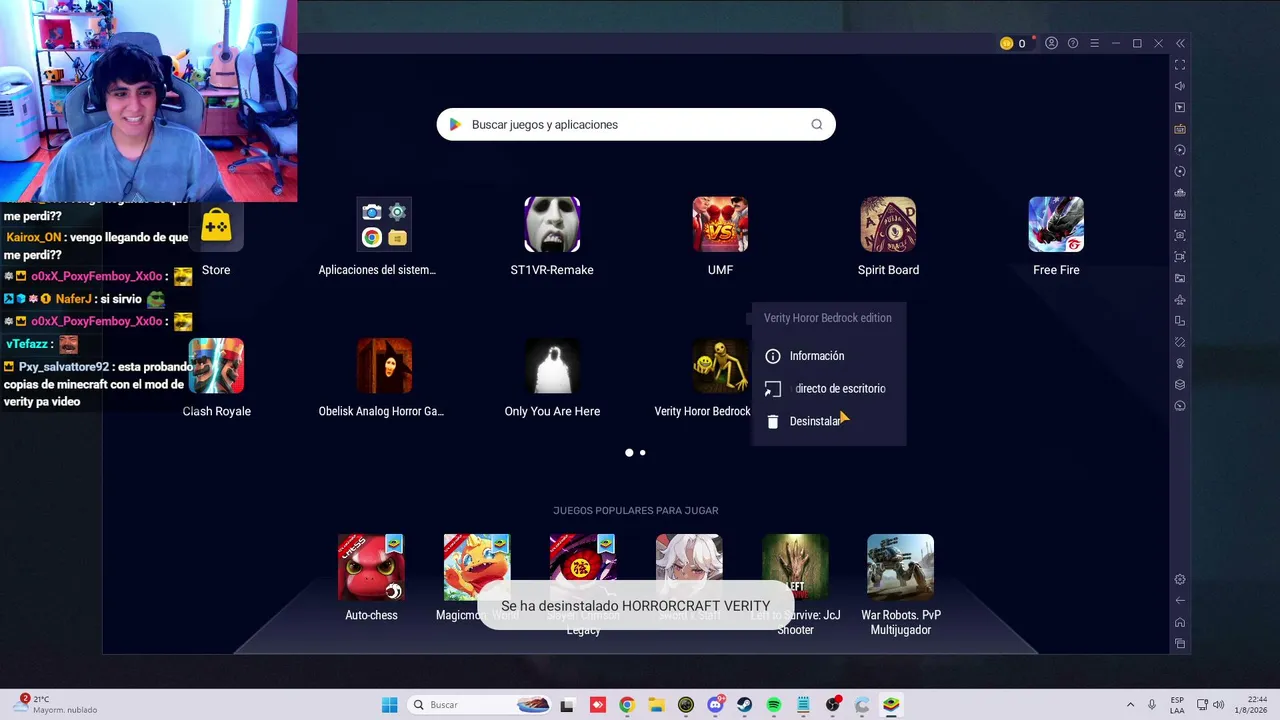Launch the UMF app
The height and width of the screenshot is (720, 1280).
pos(720,225)
